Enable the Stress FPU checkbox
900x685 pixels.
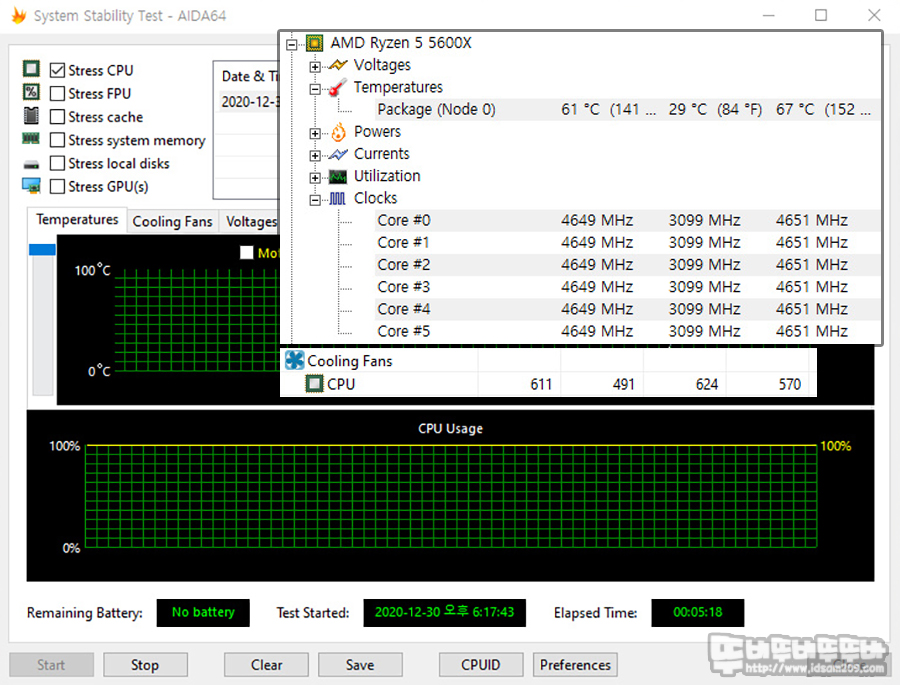pos(57,94)
